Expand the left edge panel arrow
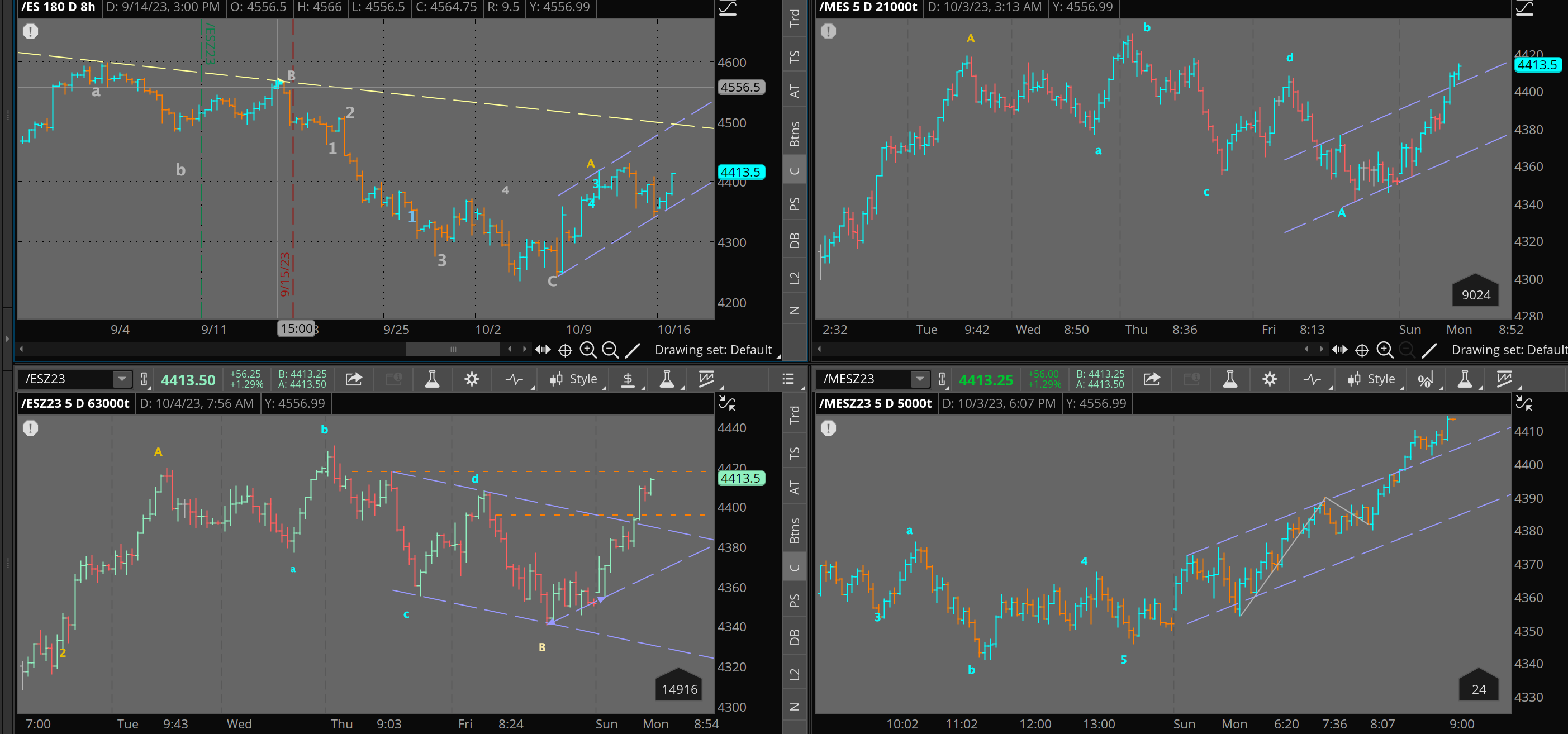Viewport: 1568px width, 734px height. tap(7, 339)
